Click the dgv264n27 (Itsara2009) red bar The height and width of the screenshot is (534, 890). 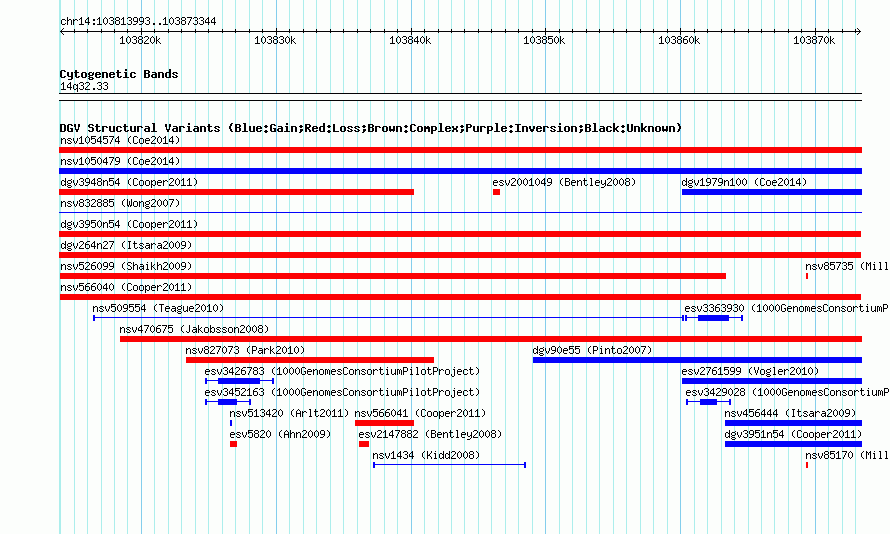tap(460, 255)
